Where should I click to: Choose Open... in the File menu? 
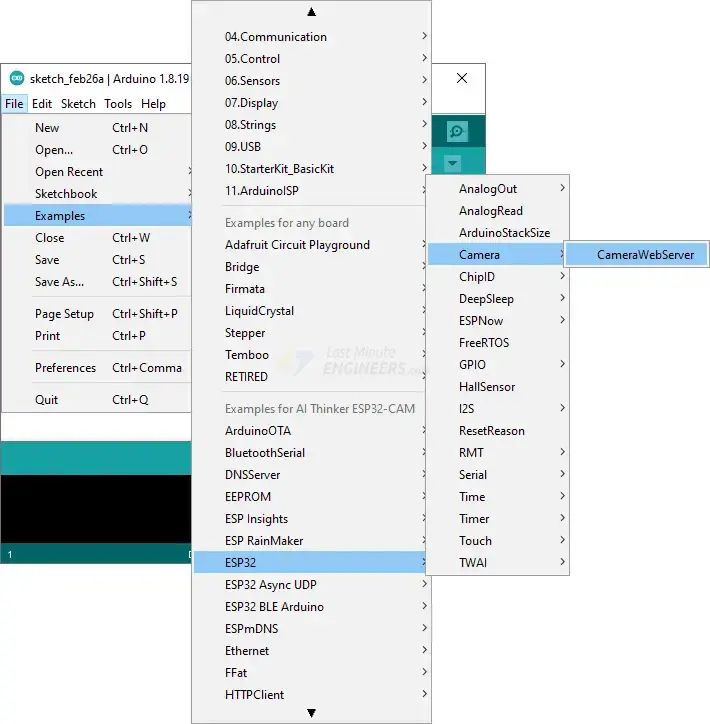tap(97, 150)
